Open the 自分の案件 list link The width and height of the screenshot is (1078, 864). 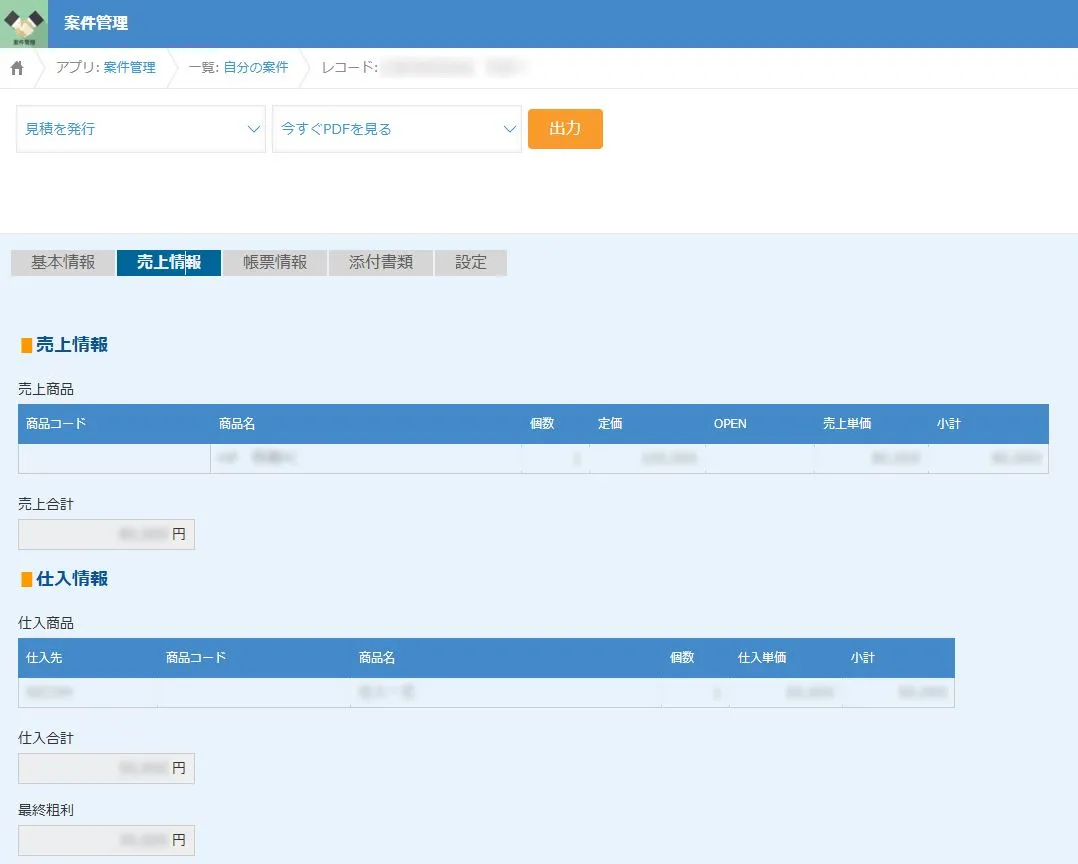[x=255, y=68]
